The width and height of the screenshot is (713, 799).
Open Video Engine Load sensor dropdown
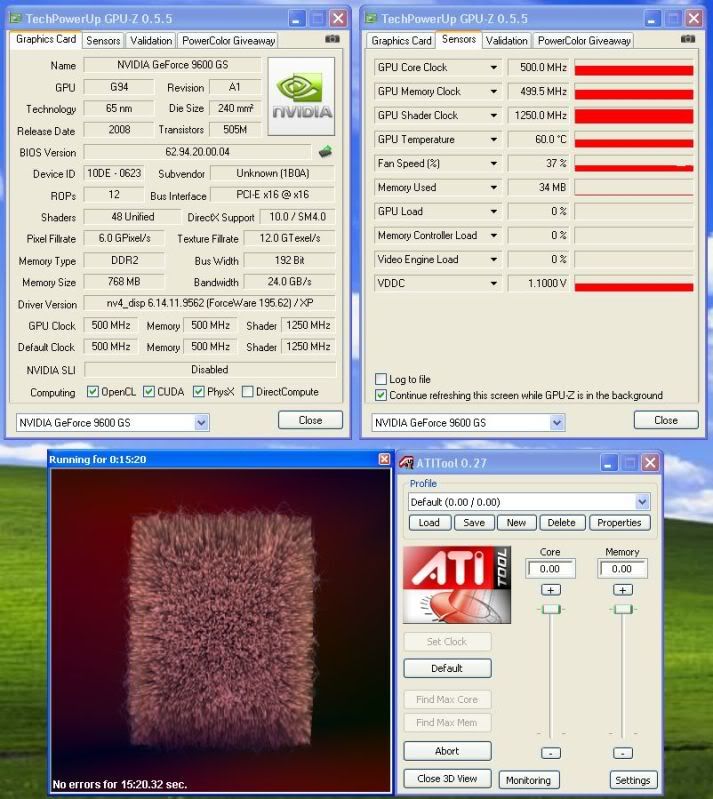[493, 259]
